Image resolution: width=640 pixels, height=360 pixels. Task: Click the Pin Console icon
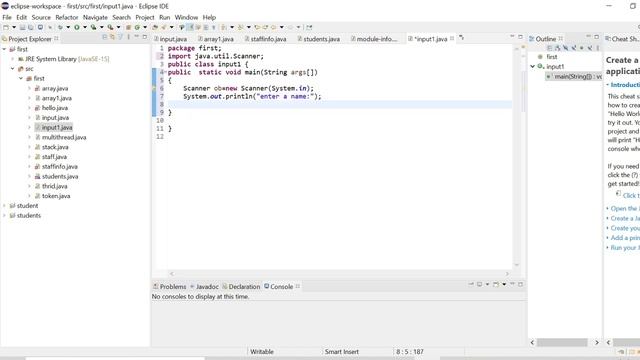click(471, 284)
